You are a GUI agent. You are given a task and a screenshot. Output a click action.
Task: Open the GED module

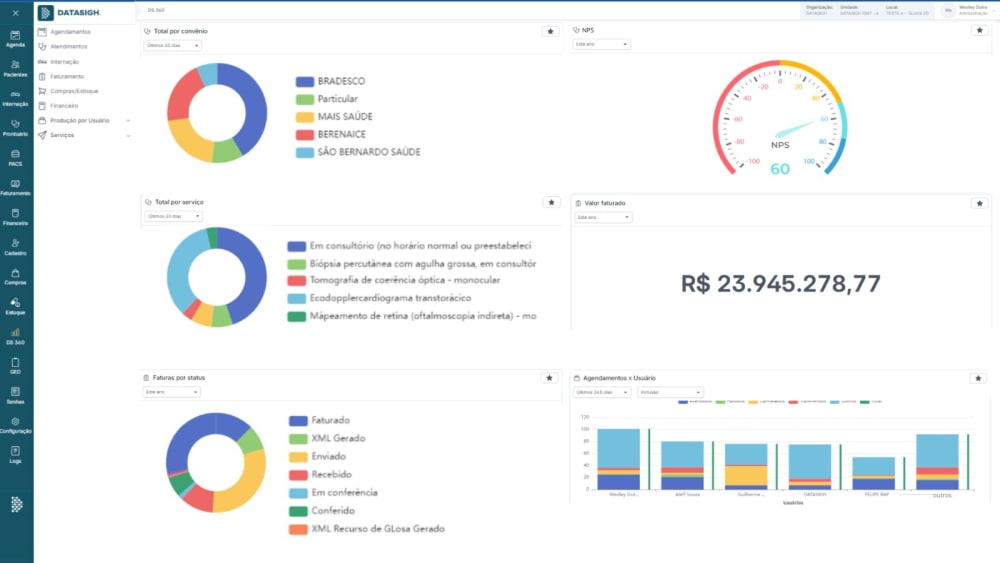[15, 366]
